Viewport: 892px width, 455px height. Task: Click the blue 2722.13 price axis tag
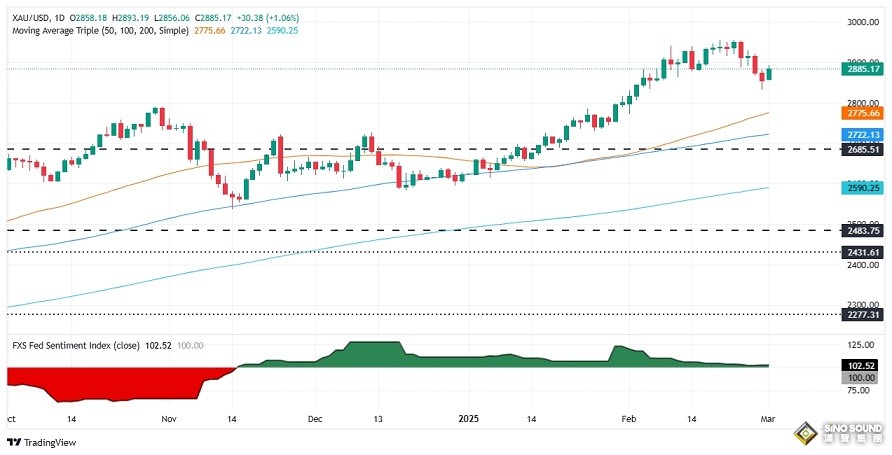[x=863, y=135]
